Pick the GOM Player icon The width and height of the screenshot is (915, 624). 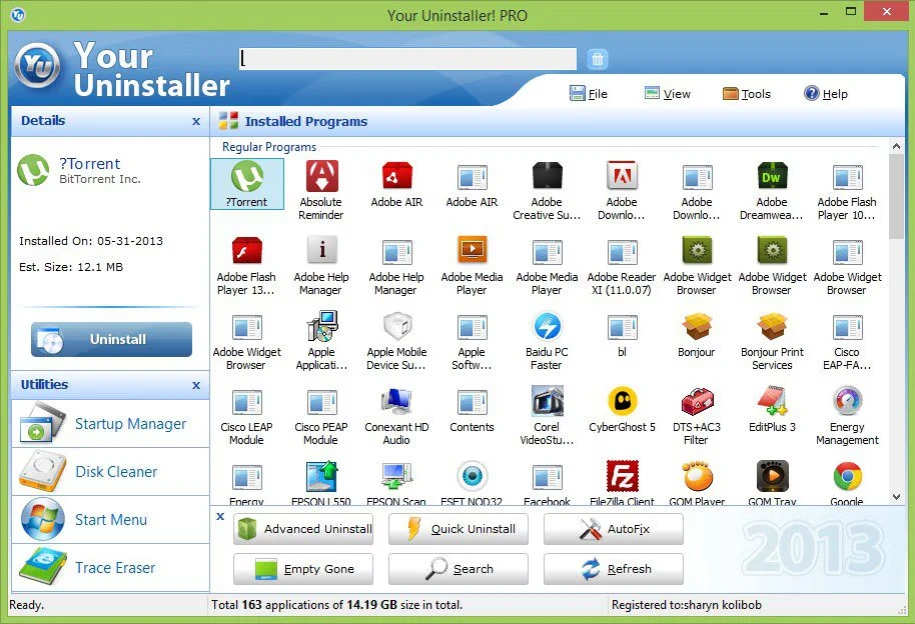(697, 477)
